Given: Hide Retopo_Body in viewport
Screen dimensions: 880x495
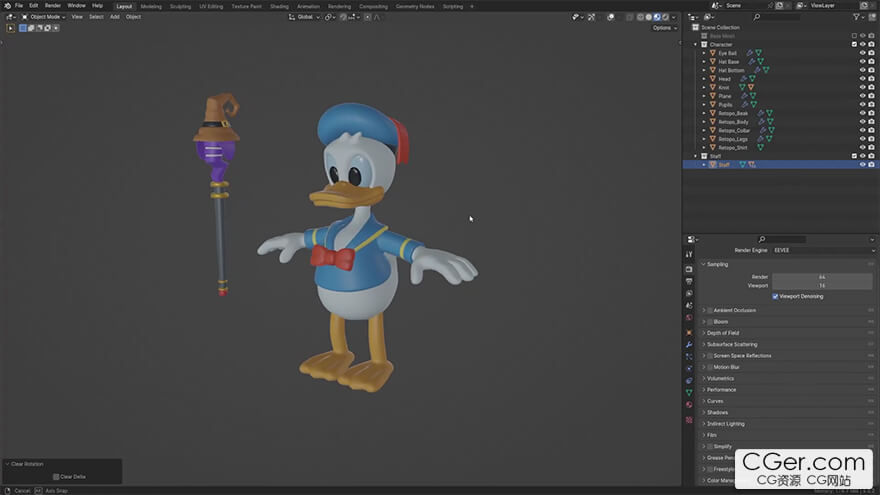Looking at the screenshot, I should (x=863, y=122).
